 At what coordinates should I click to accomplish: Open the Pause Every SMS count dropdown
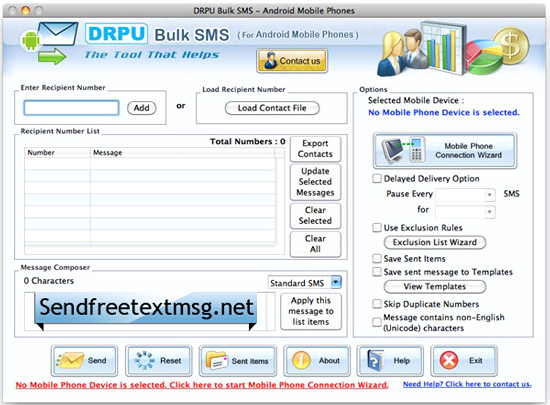(x=465, y=194)
